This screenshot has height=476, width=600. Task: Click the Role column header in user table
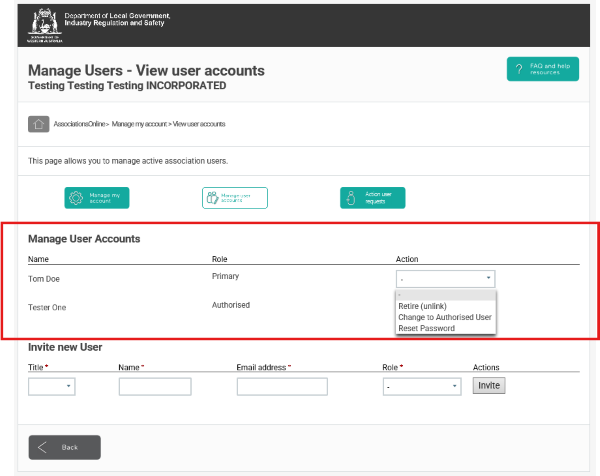(220, 259)
